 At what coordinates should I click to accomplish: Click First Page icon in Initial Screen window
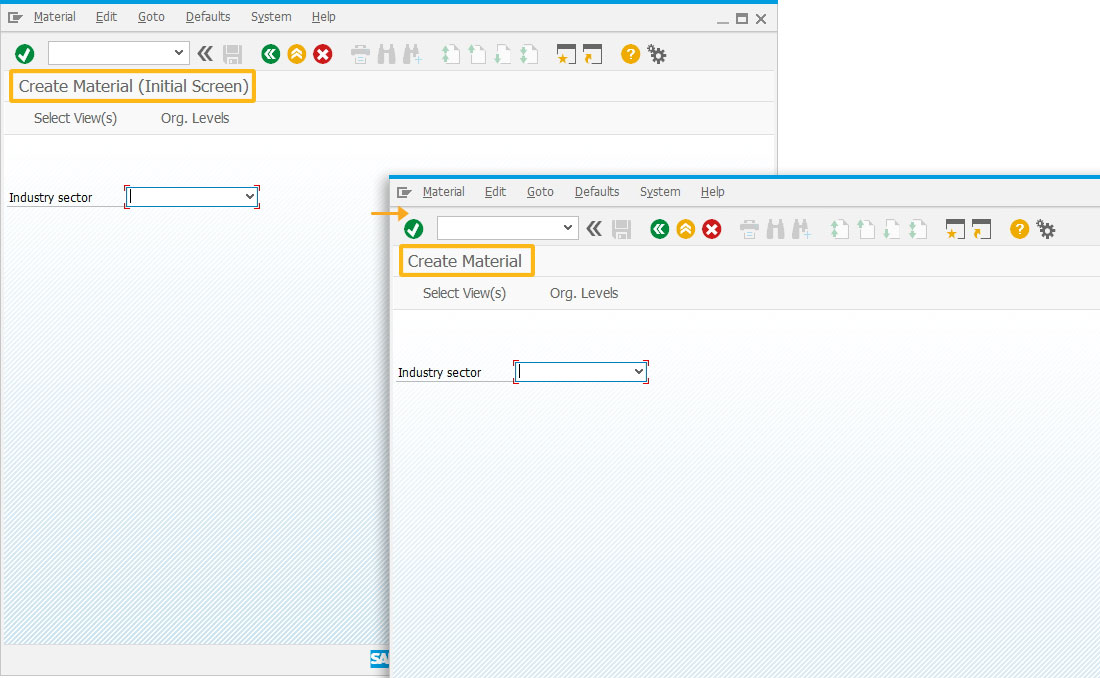tap(450, 54)
